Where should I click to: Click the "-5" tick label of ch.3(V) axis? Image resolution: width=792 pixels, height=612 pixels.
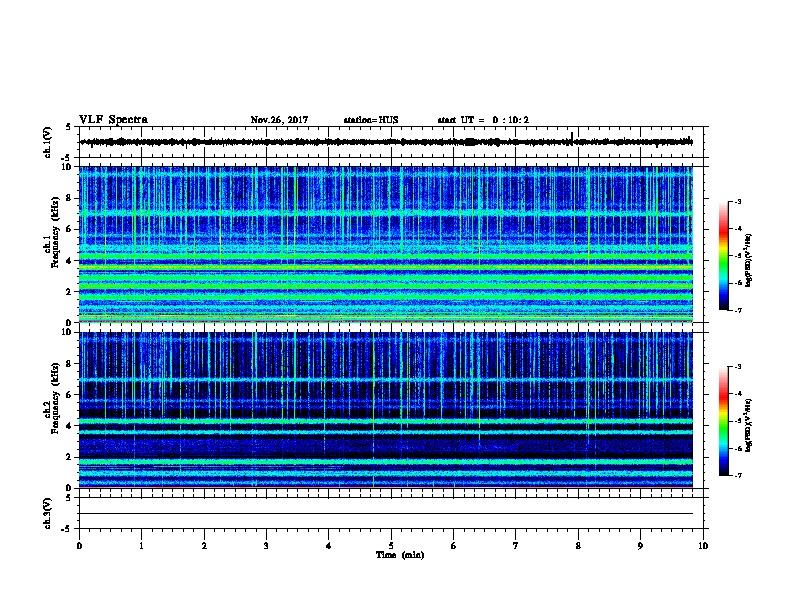(x=68, y=529)
